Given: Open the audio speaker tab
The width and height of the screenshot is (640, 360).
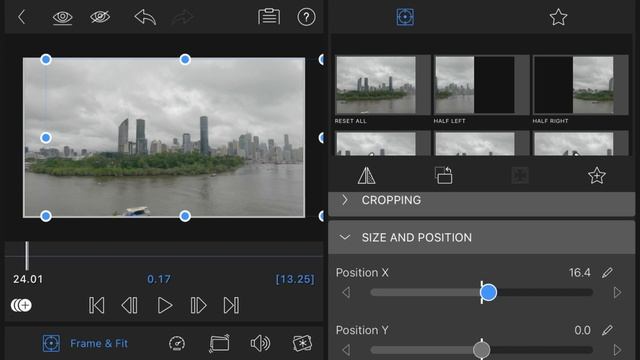Looking at the screenshot, I should [260, 344].
